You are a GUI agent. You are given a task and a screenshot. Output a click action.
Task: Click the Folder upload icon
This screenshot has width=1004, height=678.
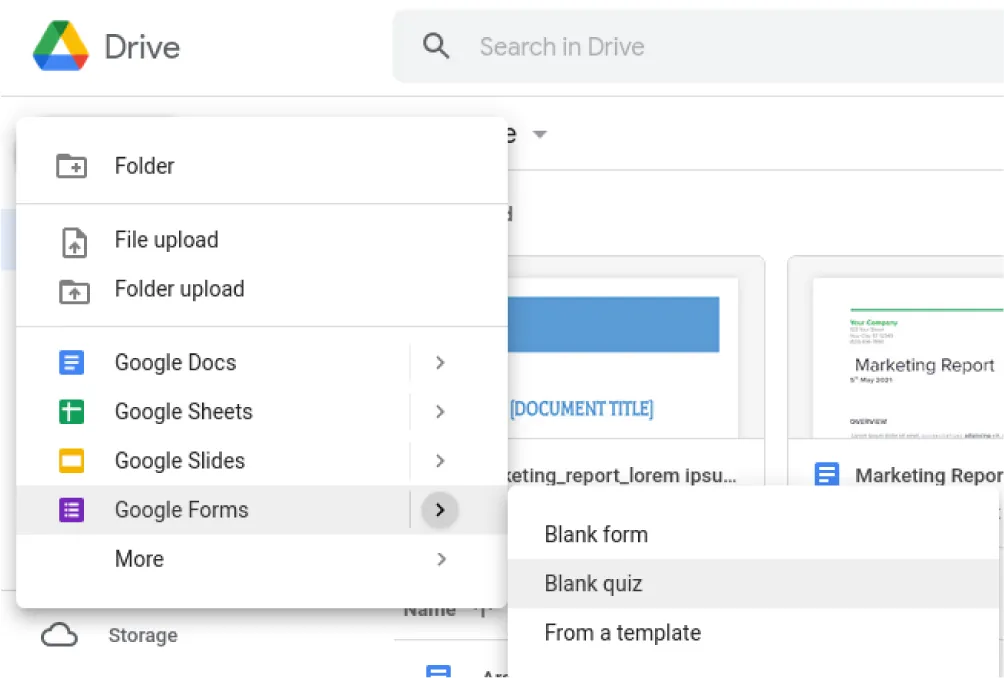(x=73, y=288)
